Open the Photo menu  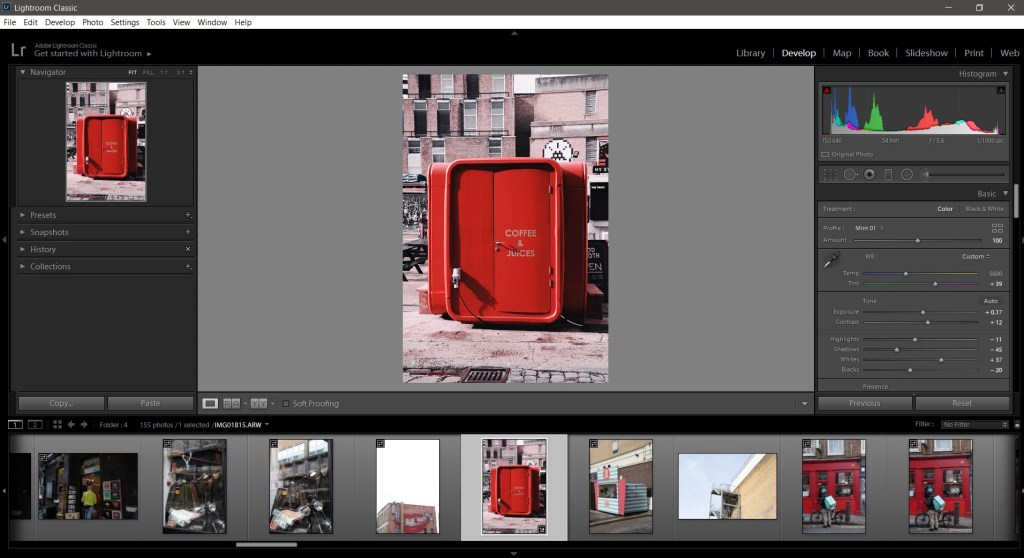pos(92,22)
